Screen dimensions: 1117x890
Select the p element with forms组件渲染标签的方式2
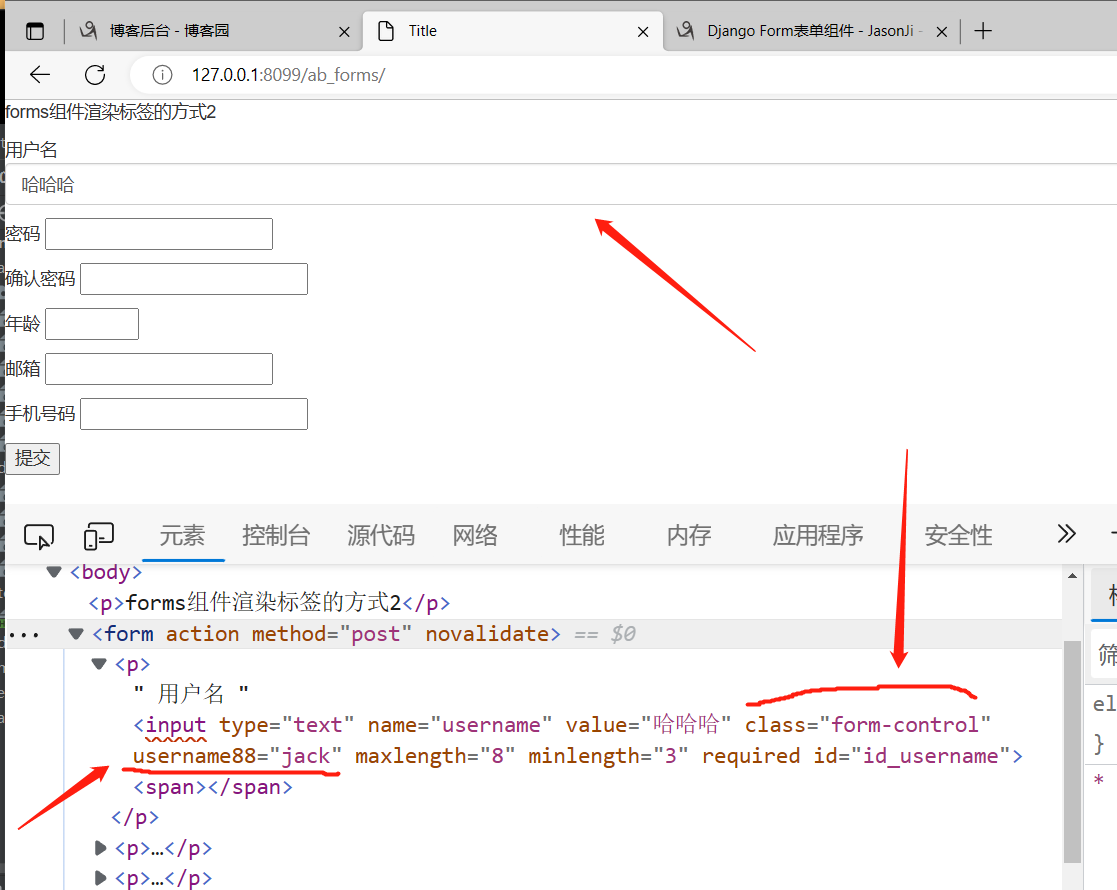(x=269, y=603)
